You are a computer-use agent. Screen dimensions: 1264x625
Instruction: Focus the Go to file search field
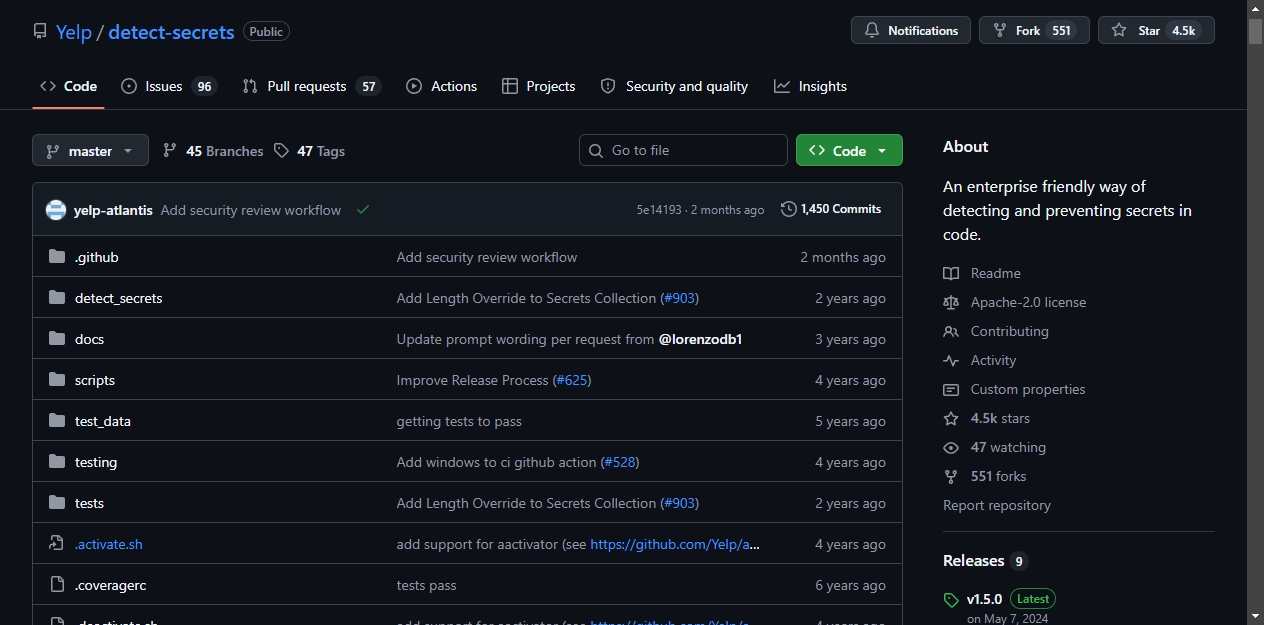coord(683,150)
